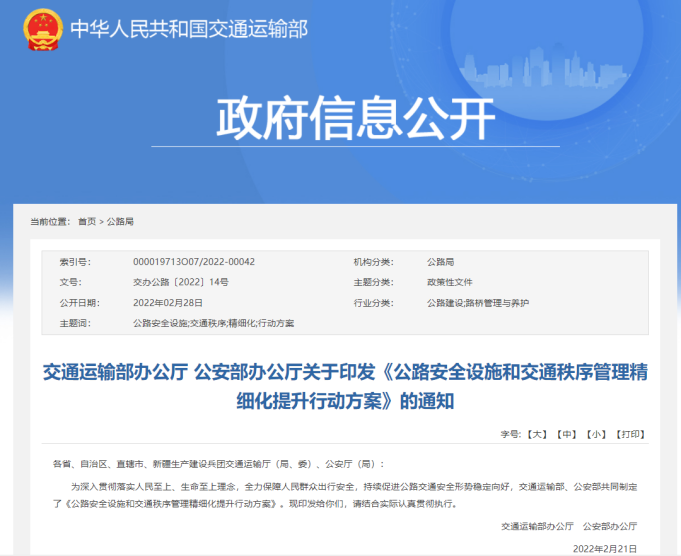Set font size to 中
Image resolution: width=681 pixels, height=556 pixels.
click(x=567, y=434)
